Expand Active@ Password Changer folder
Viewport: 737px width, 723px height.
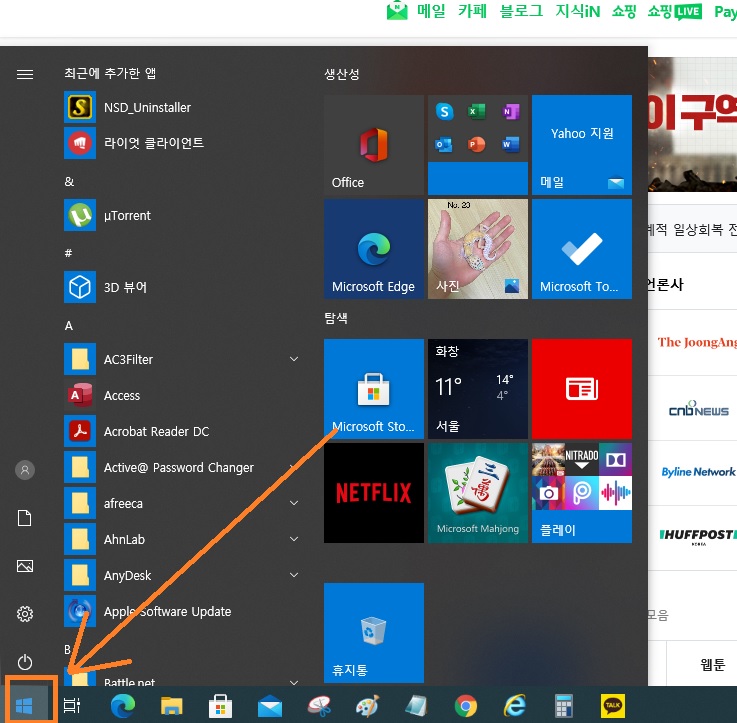coord(293,467)
